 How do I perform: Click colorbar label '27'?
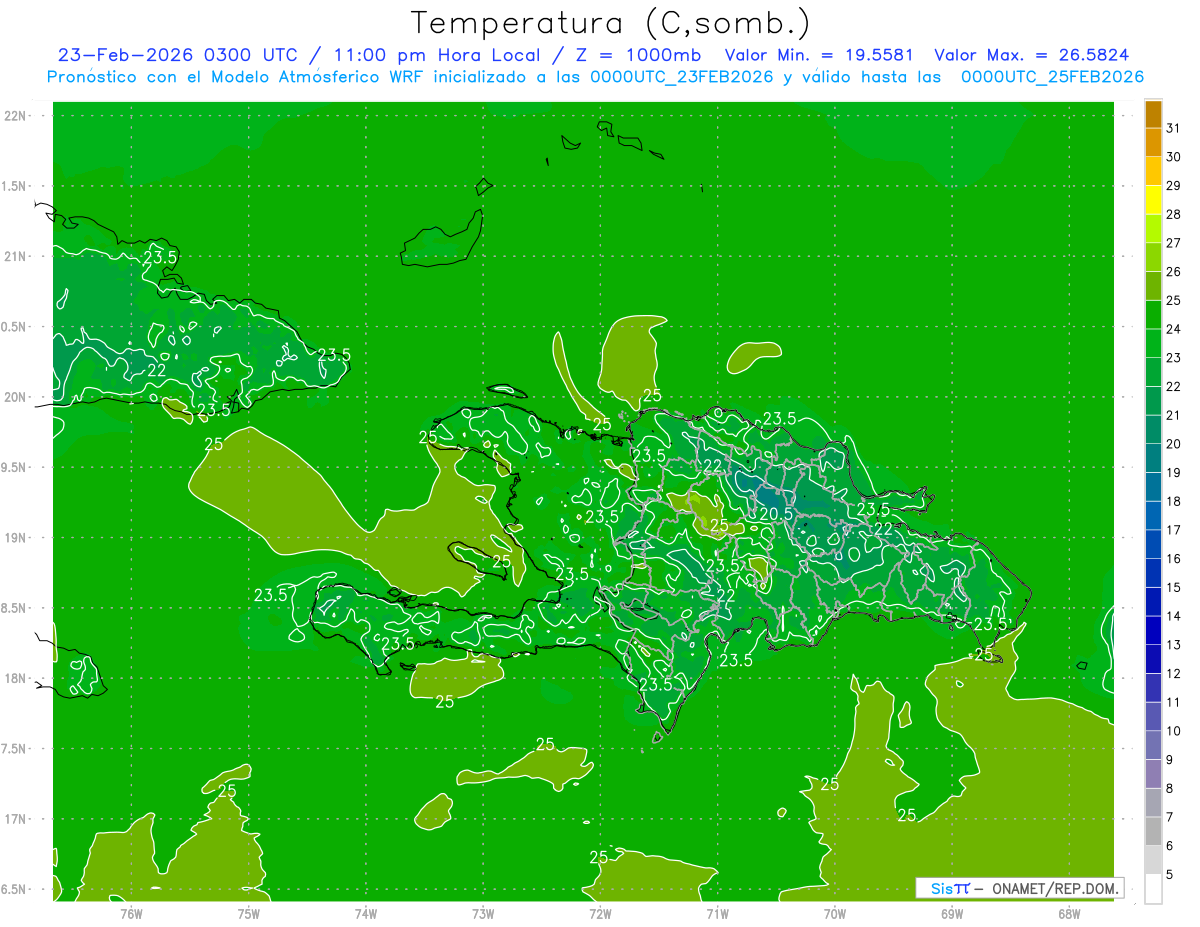(1173, 243)
